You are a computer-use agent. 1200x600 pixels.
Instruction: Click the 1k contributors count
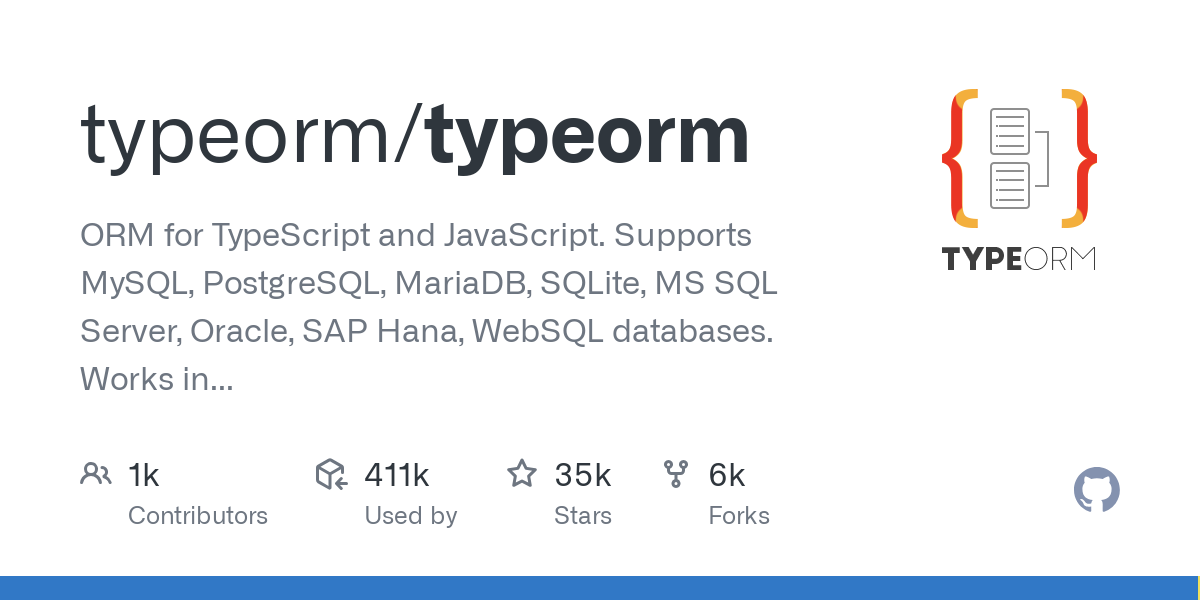[x=144, y=475]
